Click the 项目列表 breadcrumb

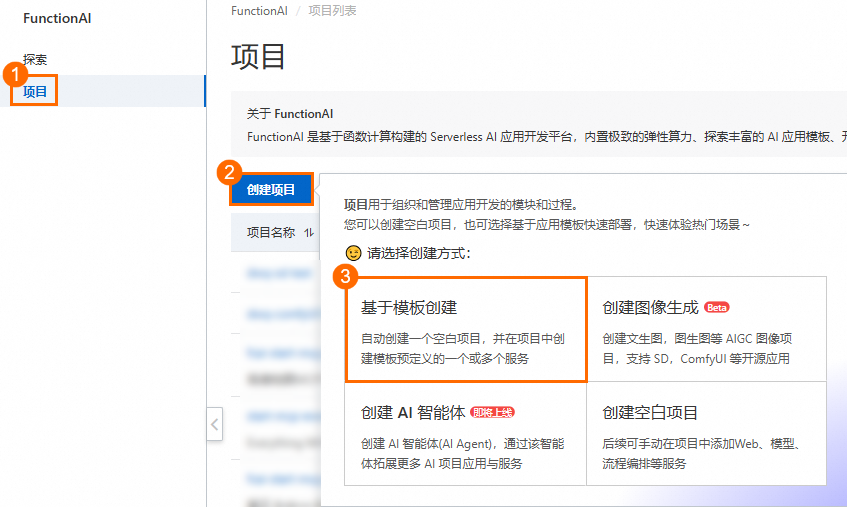(x=332, y=11)
